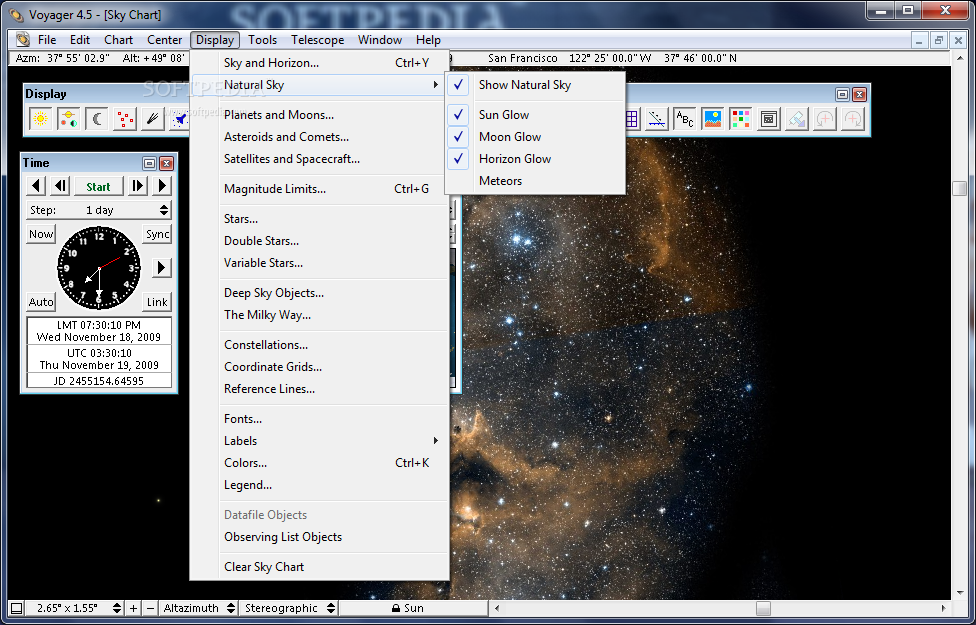Click the last grayed crosshair rotate icon
The height and width of the screenshot is (625, 976).
(x=853, y=118)
